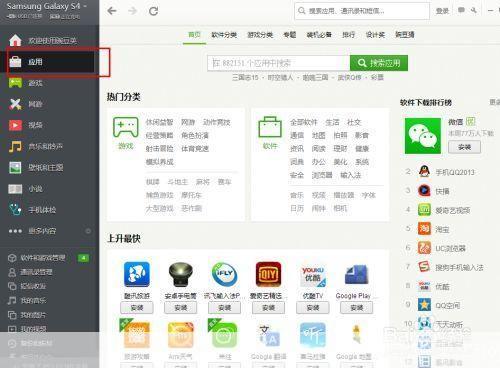Click 安装 button under 安卓手电筒
This screenshot has width=500, height=368.
181,308
